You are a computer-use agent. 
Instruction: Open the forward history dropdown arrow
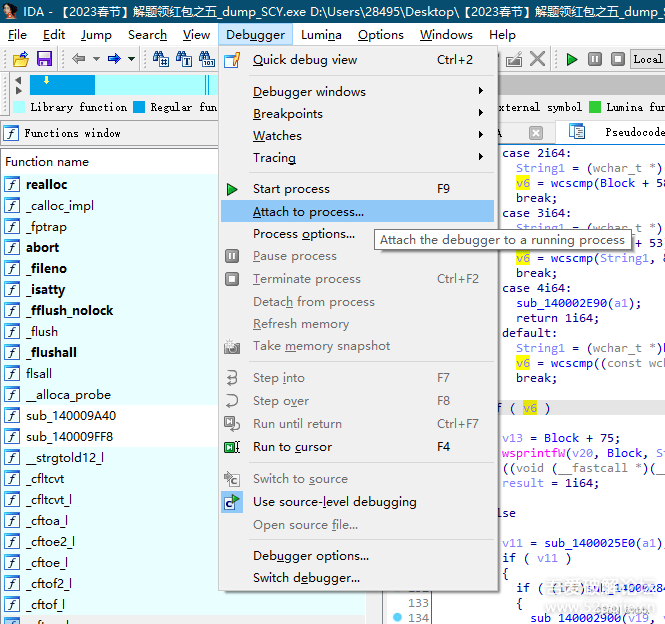[x=131, y=59]
